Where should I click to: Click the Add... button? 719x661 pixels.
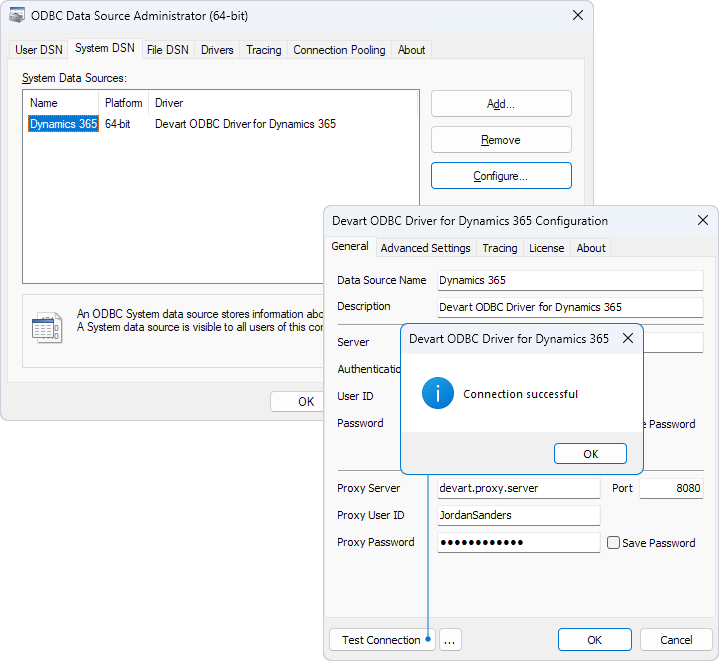coord(501,104)
